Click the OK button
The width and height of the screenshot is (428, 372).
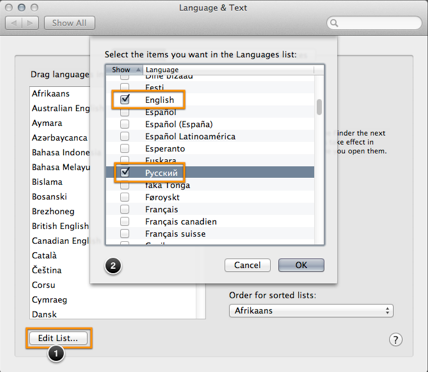(x=301, y=265)
